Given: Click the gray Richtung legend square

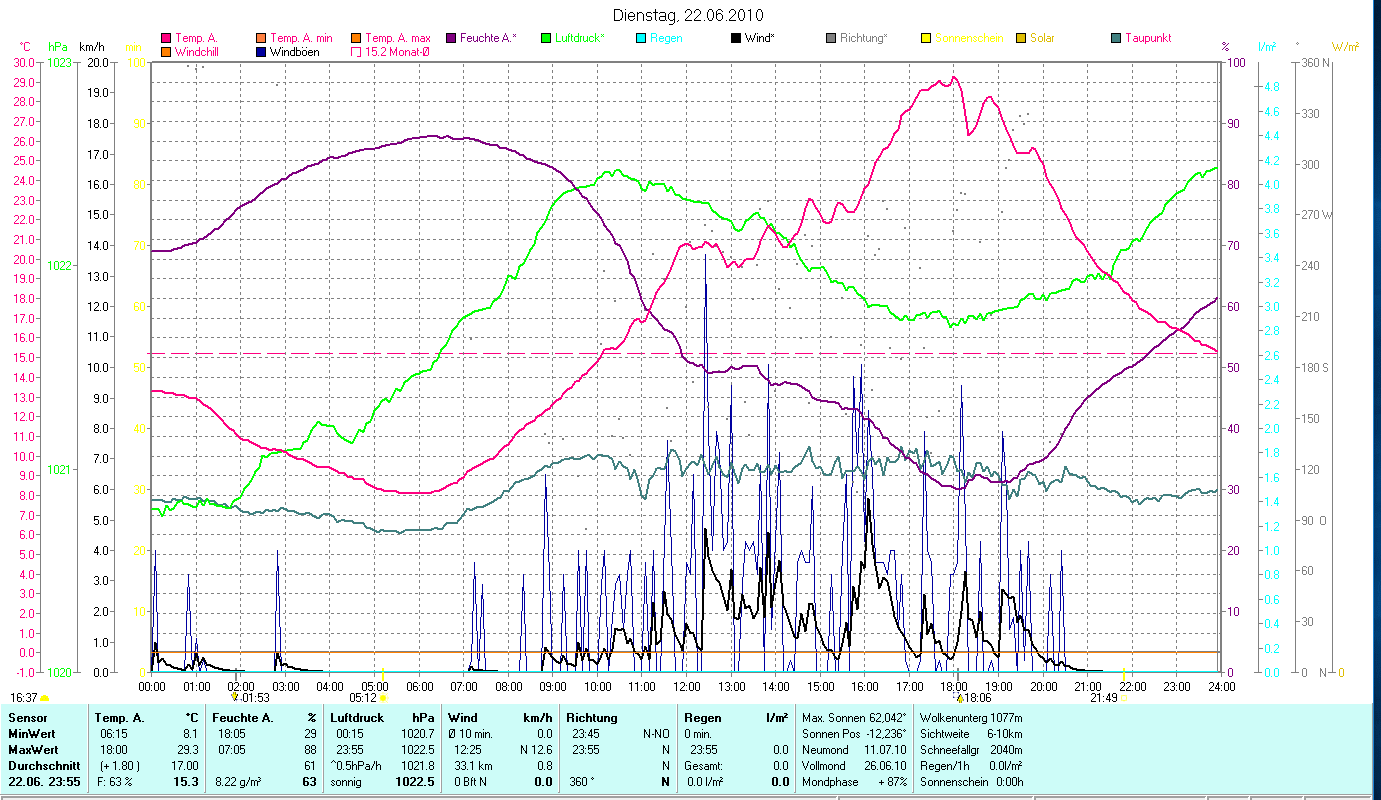Looking at the screenshot, I should [x=831, y=38].
